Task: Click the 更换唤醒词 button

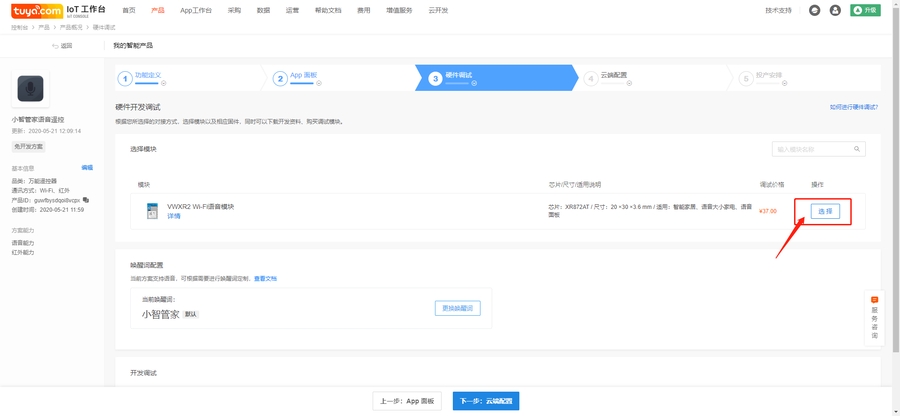Action: [x=457, y=308]
